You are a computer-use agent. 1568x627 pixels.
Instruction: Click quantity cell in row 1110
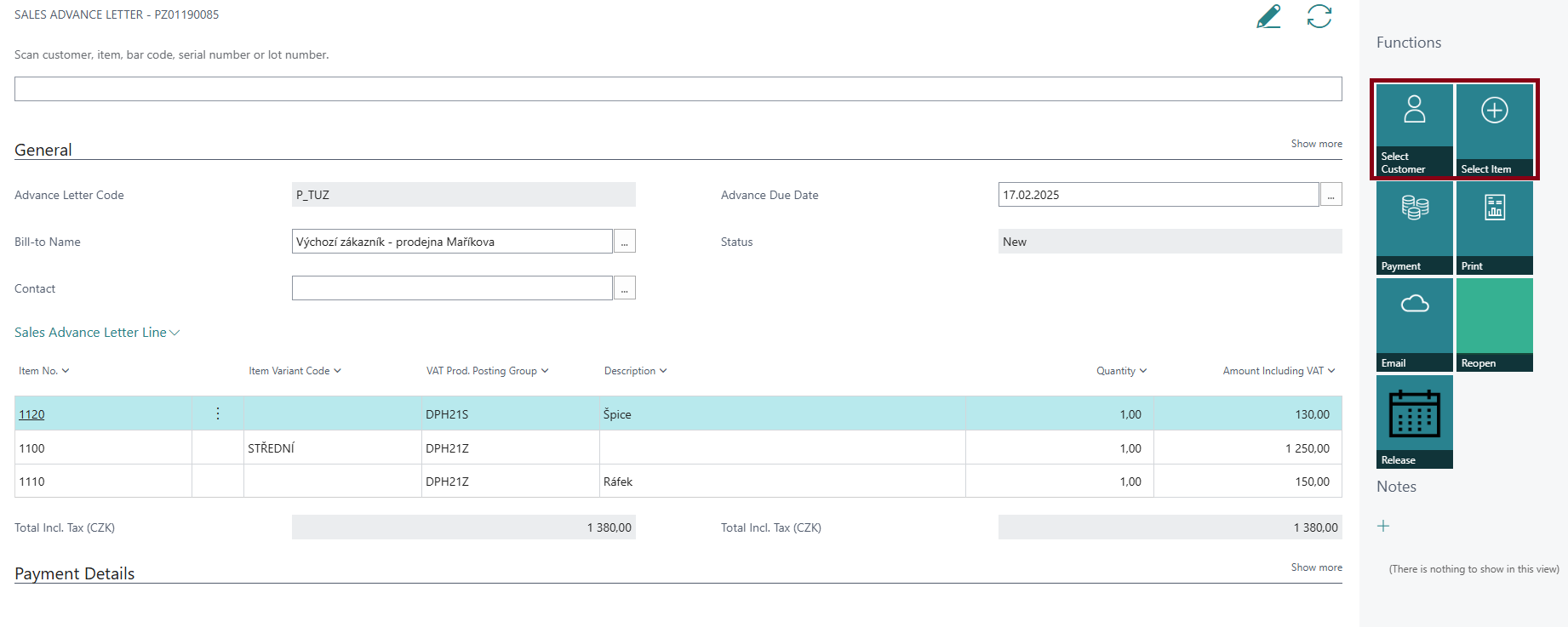(1060, 482)
